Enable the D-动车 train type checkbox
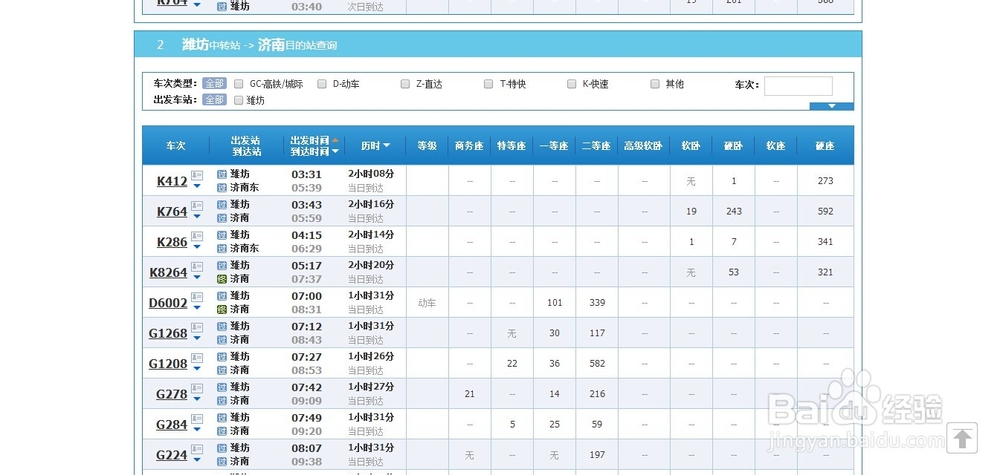This screenshot has width=1000, height=475. coord(322,84)
